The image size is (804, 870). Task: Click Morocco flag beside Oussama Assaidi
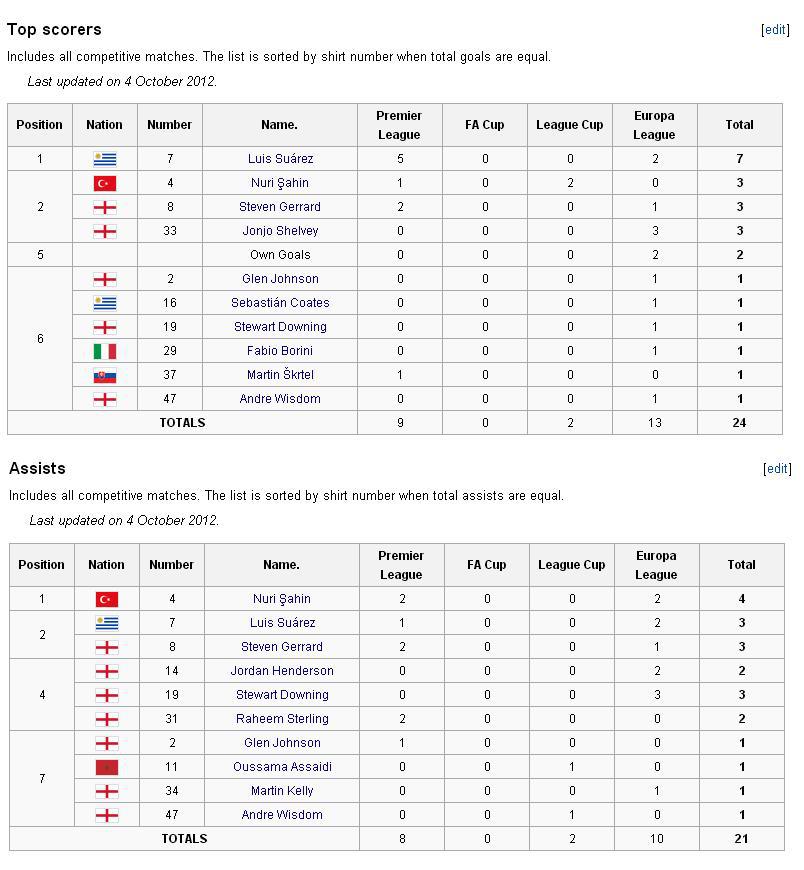pos(107,767)
